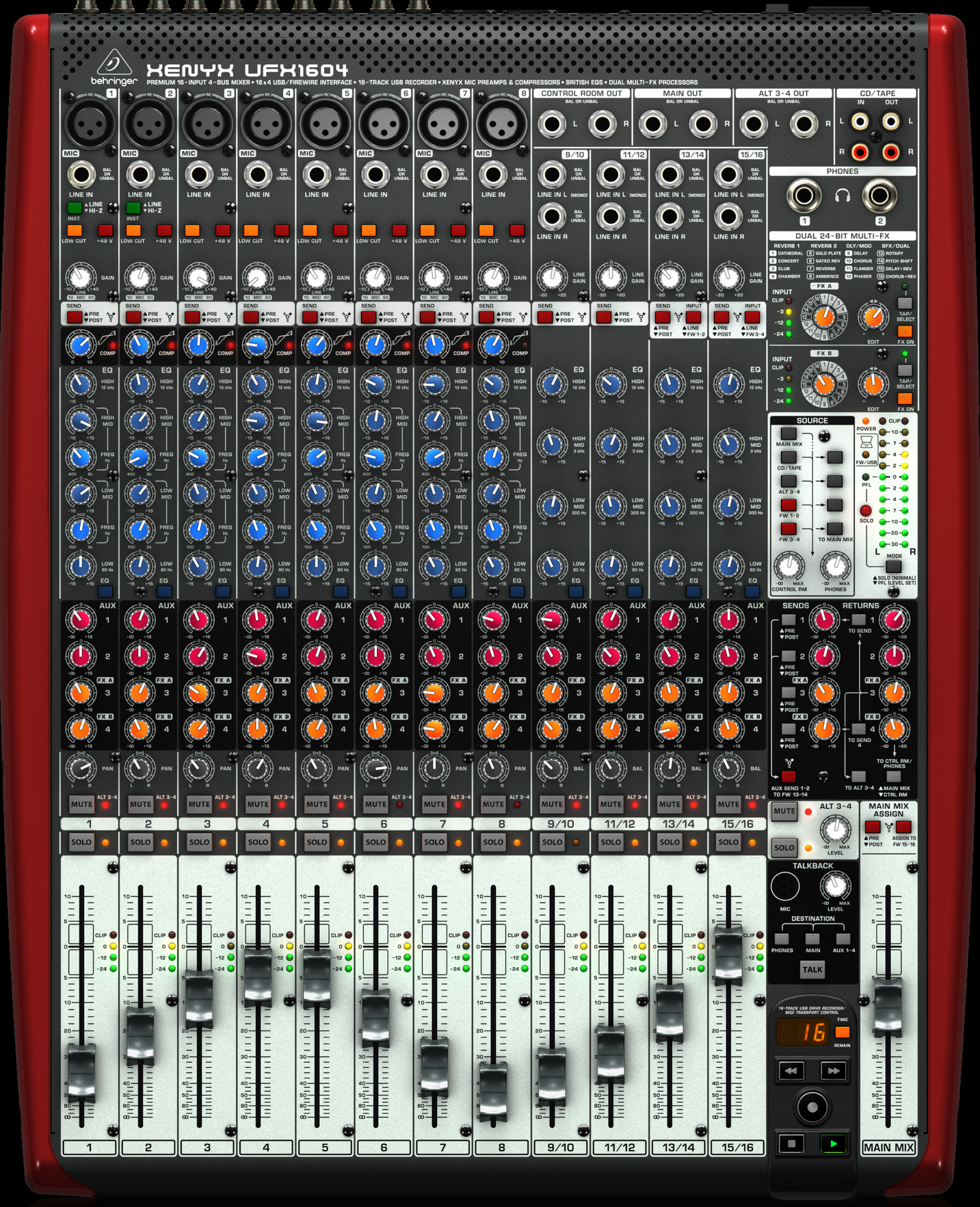Select the FW 3-4 source button
This screenshot has width=980, height=1207.
[x=789, y=529]
